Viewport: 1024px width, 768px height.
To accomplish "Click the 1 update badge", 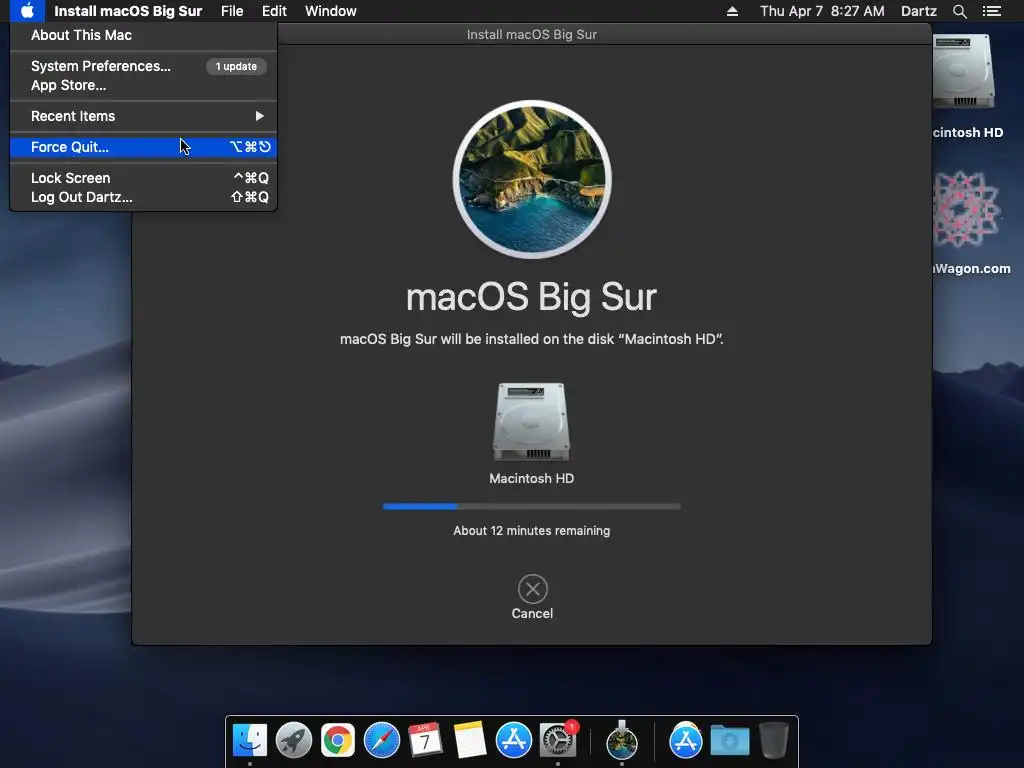I will [x=236, y=67].
